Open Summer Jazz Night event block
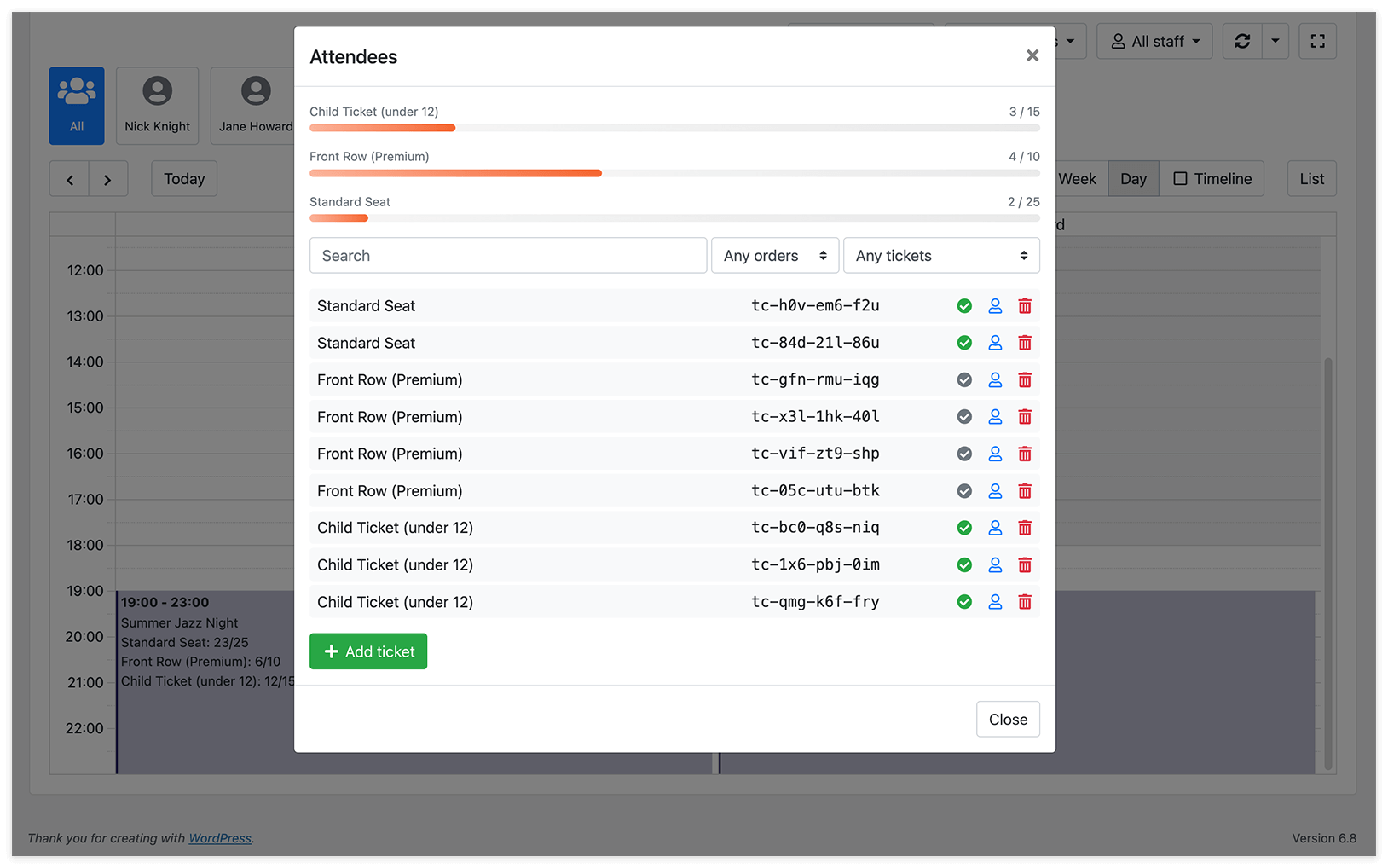 point(205,682)
